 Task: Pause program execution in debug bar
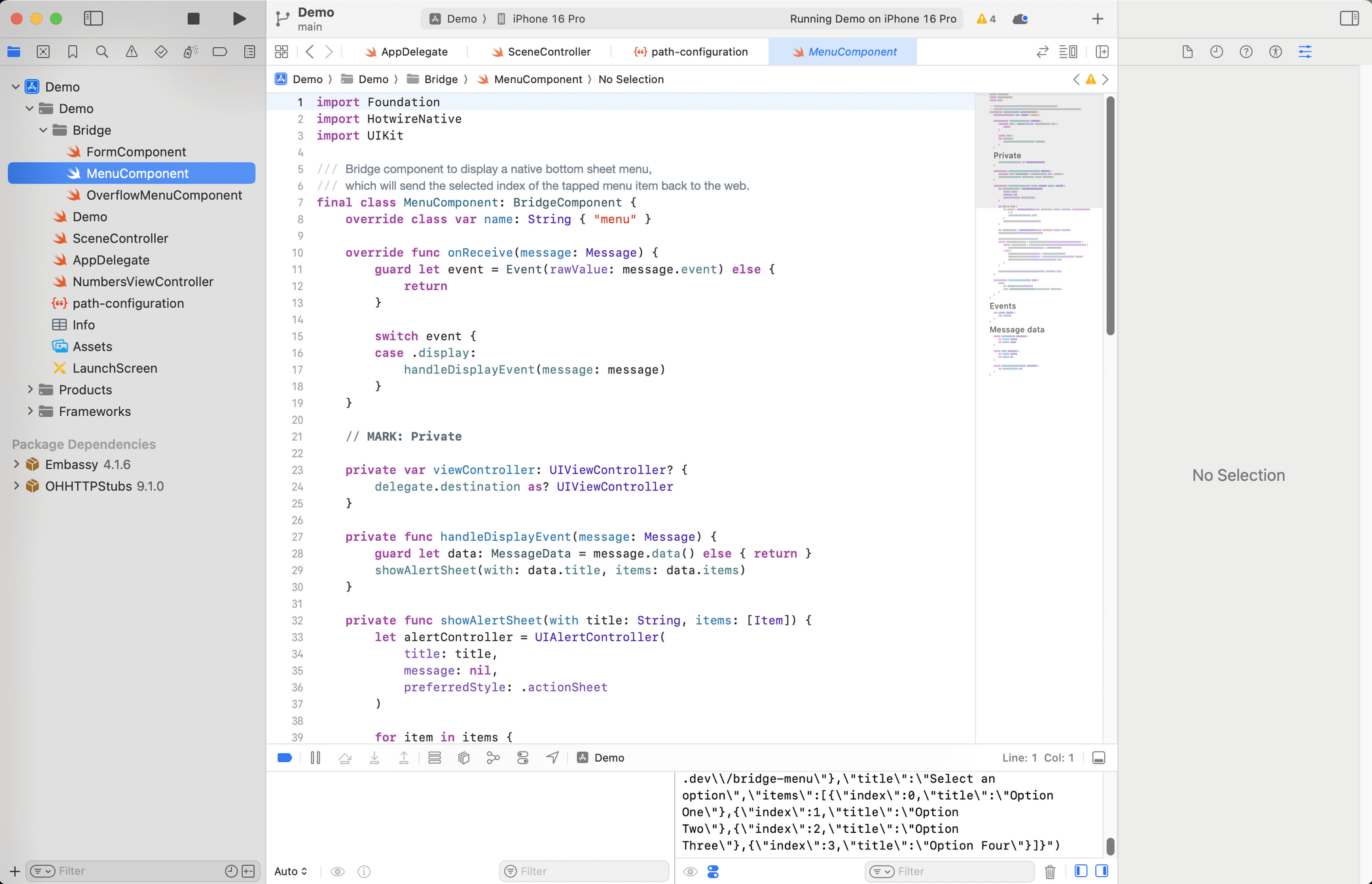[316, 758]
